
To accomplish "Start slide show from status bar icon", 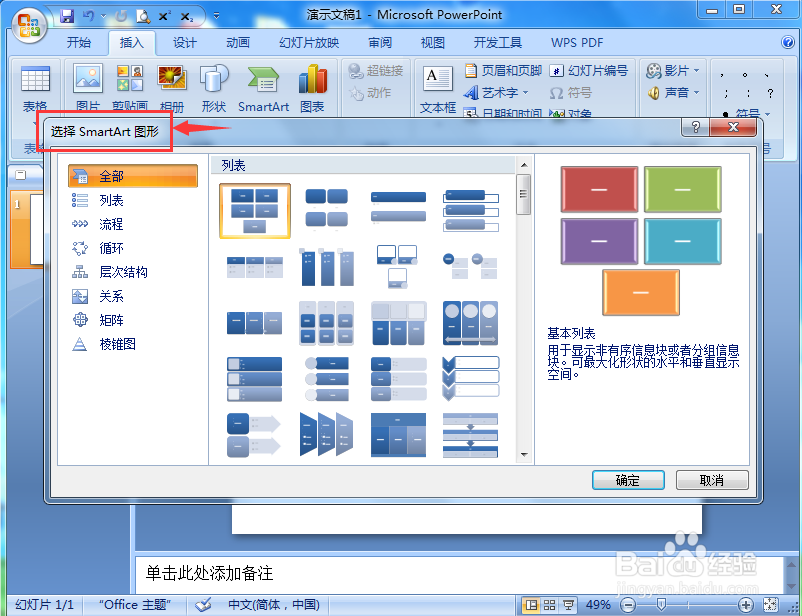I will (x=568, y=605).
